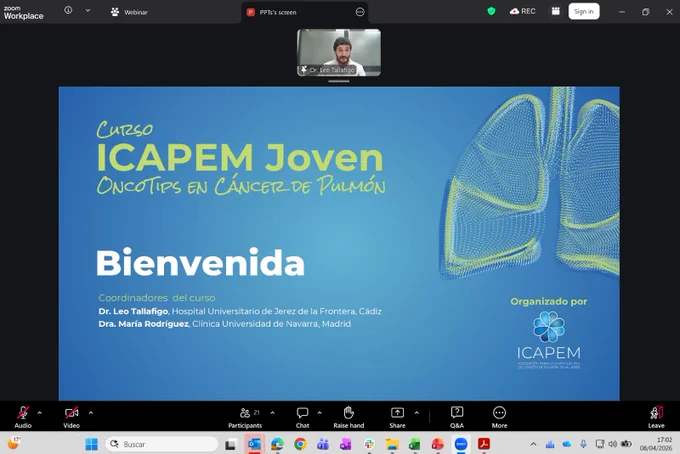Viewport: 680px width, 454px height.
Task: Open the weather widget on taskbar
Action: point(13,444)
